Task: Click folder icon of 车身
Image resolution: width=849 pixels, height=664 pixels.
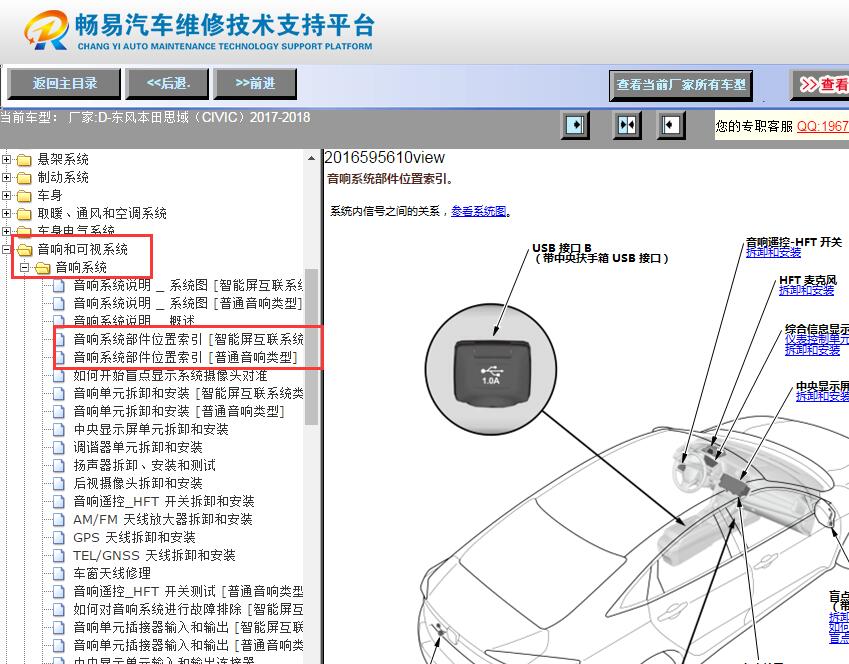Action: (24, 196)
